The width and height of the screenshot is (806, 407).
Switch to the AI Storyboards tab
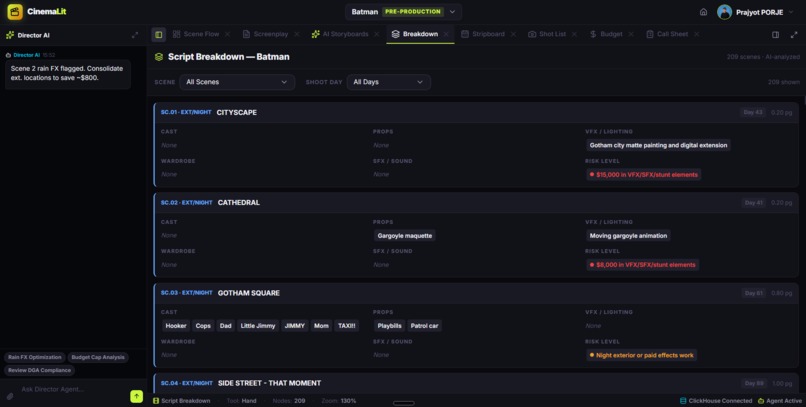pos(345,34)
